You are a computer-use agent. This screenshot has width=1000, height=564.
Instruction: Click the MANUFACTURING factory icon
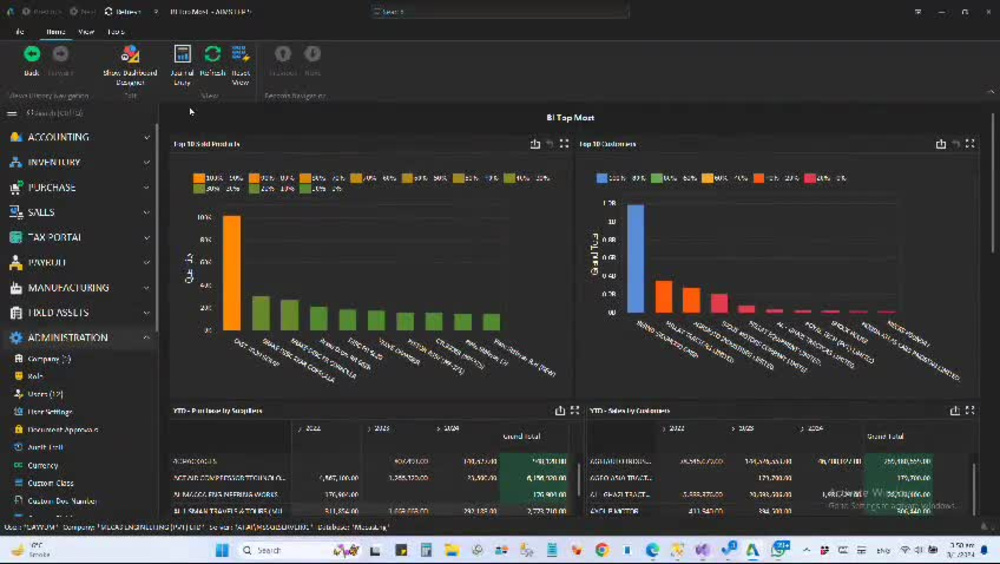16,288
